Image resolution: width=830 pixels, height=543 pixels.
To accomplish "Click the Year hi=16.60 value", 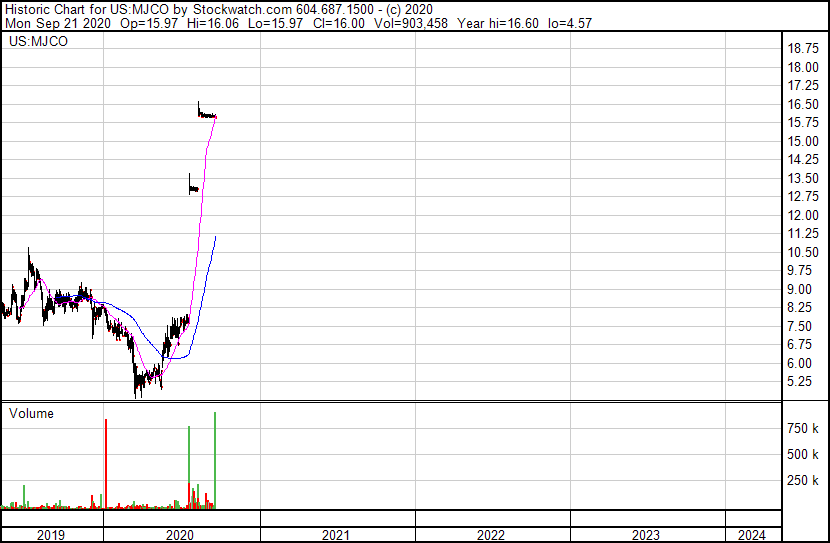I will click(x=498, y=23).
